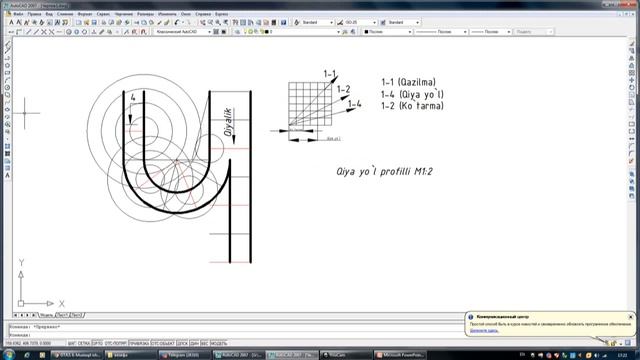640x360 pixels.
Task: Toggle ДИН dynamic input
Action: [194, 343]
